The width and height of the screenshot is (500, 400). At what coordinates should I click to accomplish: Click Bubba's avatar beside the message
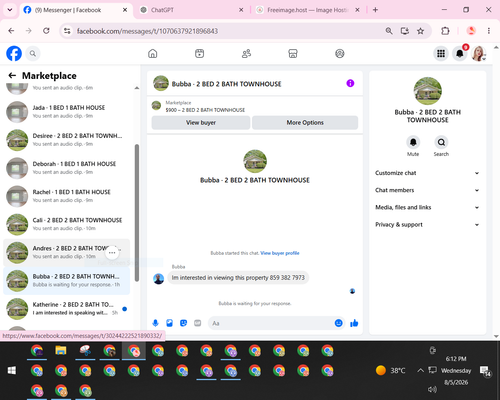158,278
